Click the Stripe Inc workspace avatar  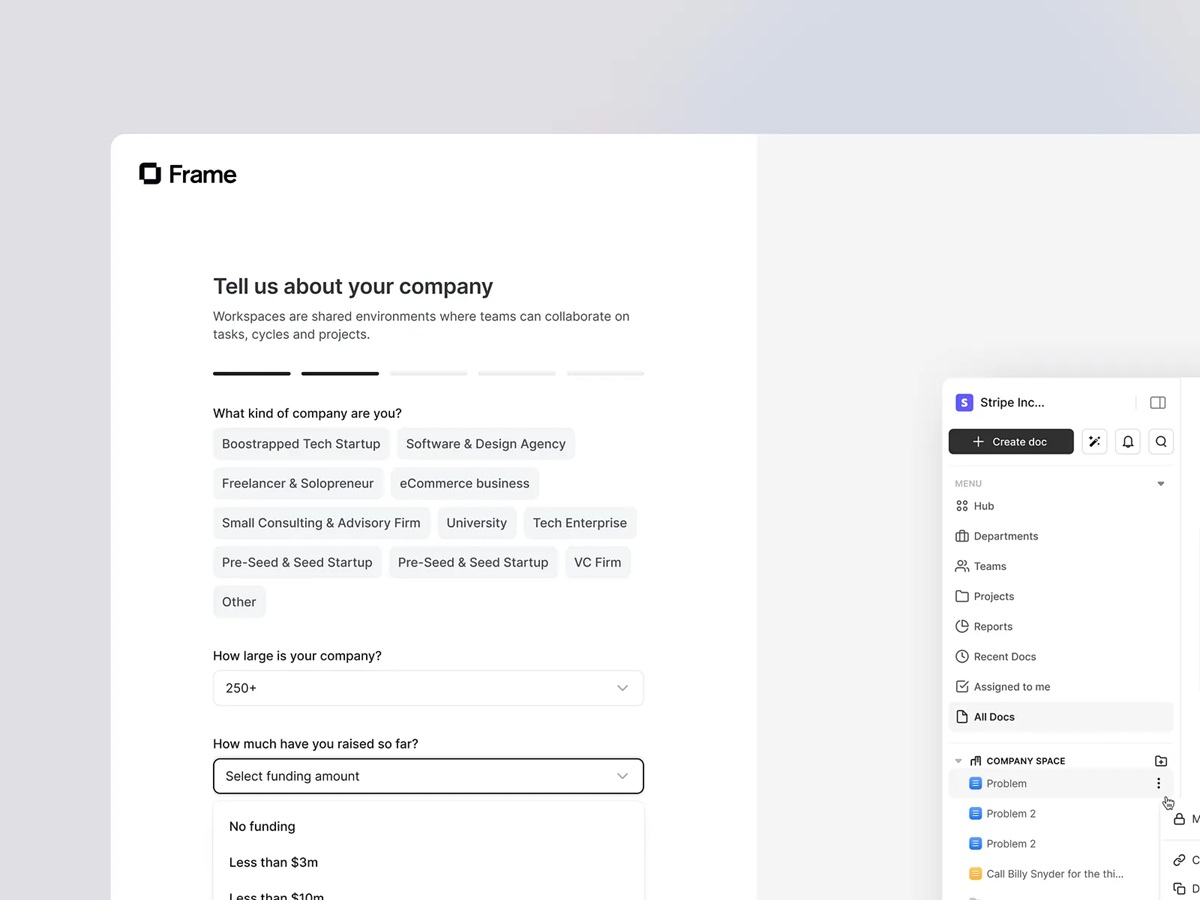(x=963, y=402)
